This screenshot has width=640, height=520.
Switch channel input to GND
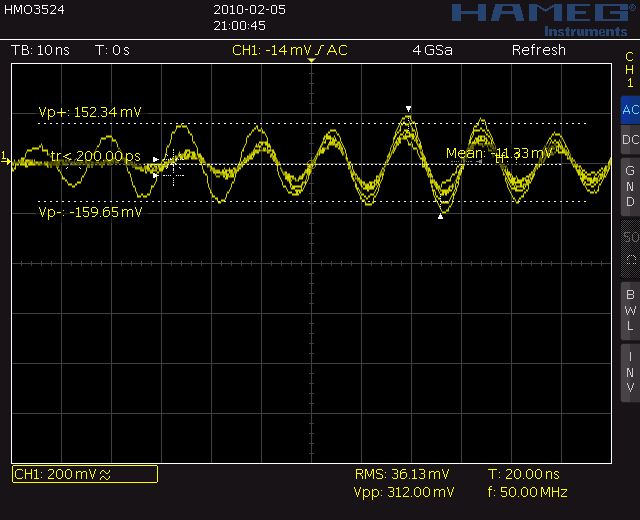tap(630, 186)
